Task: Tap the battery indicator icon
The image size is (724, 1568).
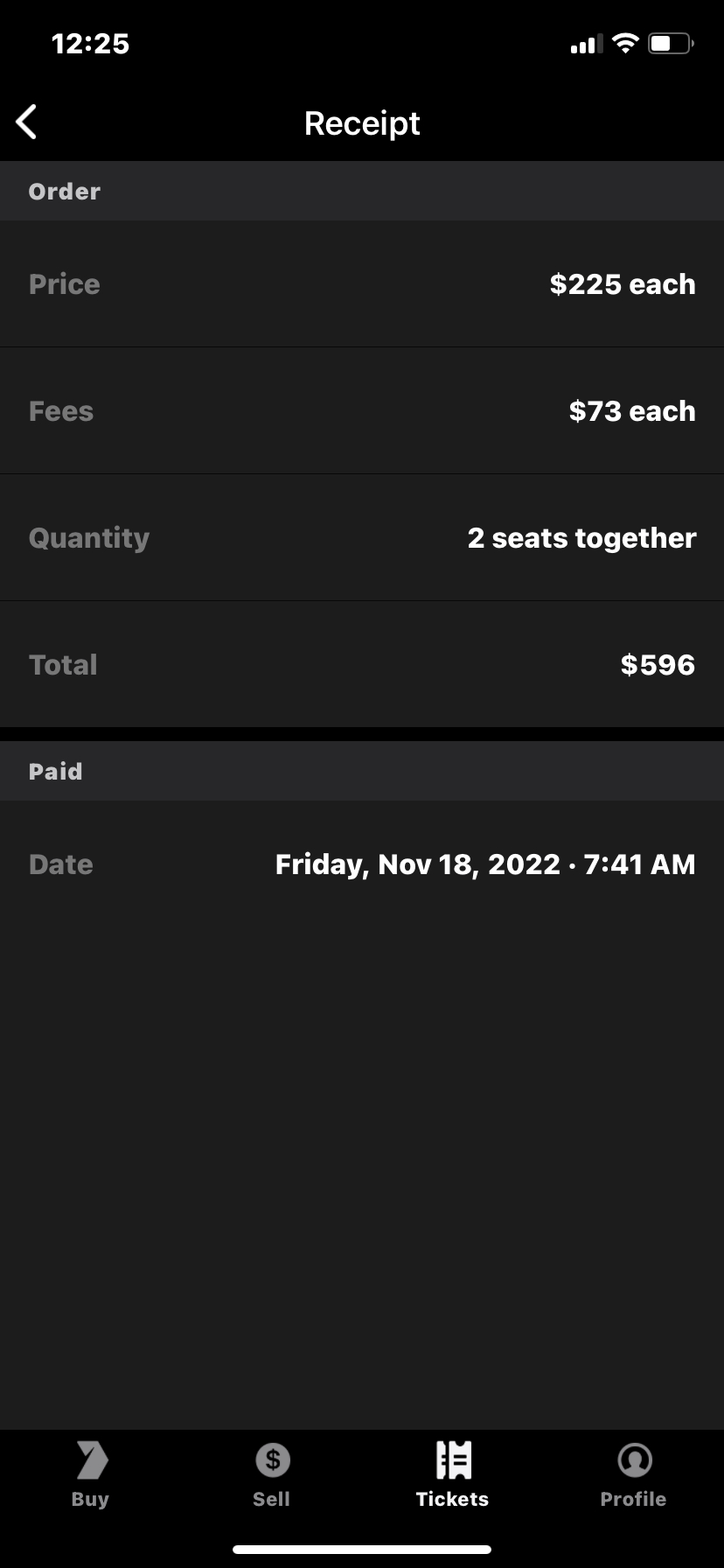Action: pos(671,44)
